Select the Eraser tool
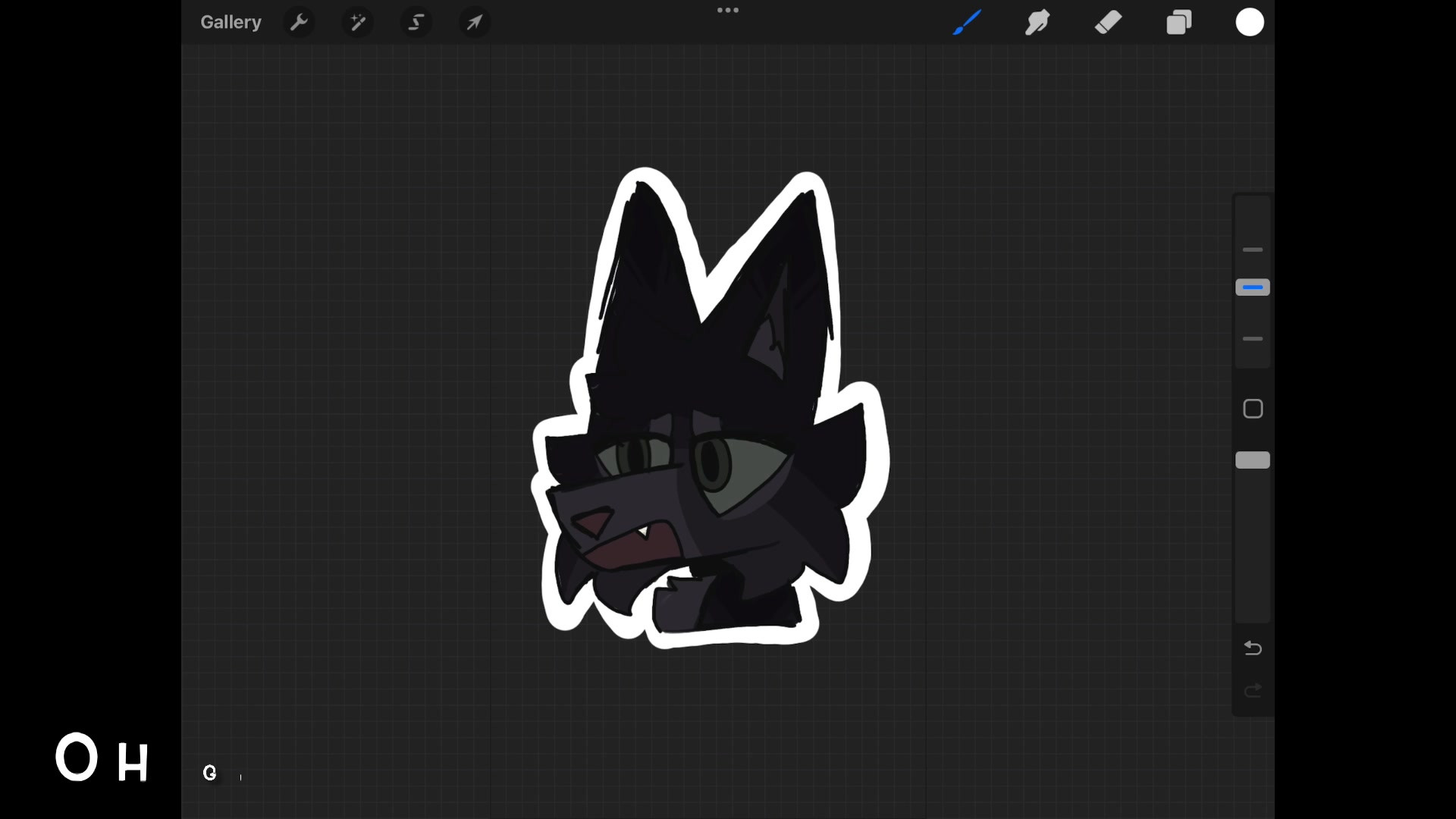 pyautogui.click(x=1108, y=22)
